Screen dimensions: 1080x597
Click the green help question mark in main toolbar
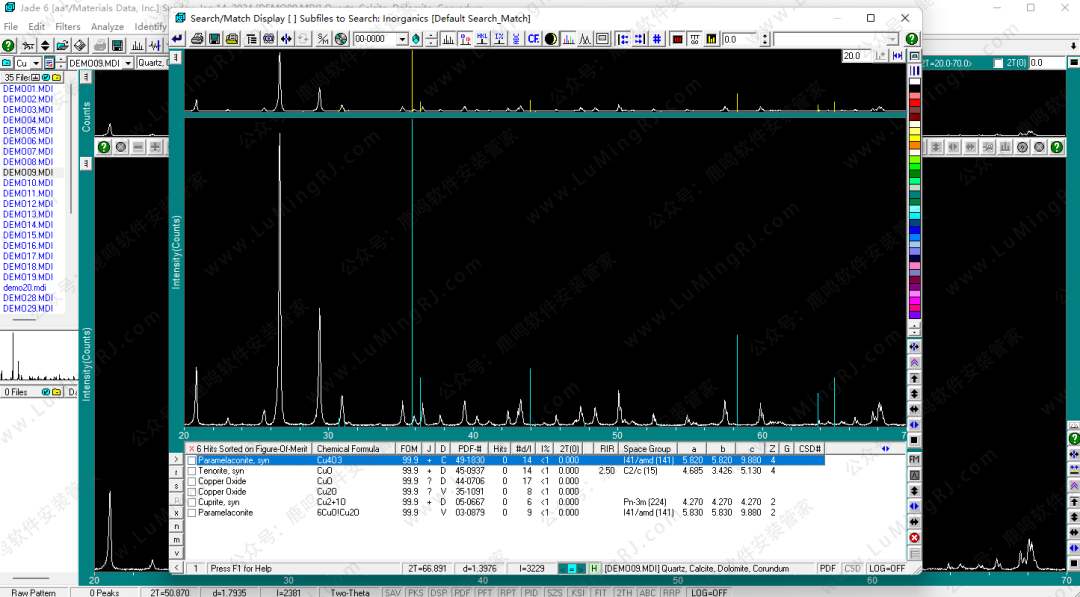coord(8,46)
